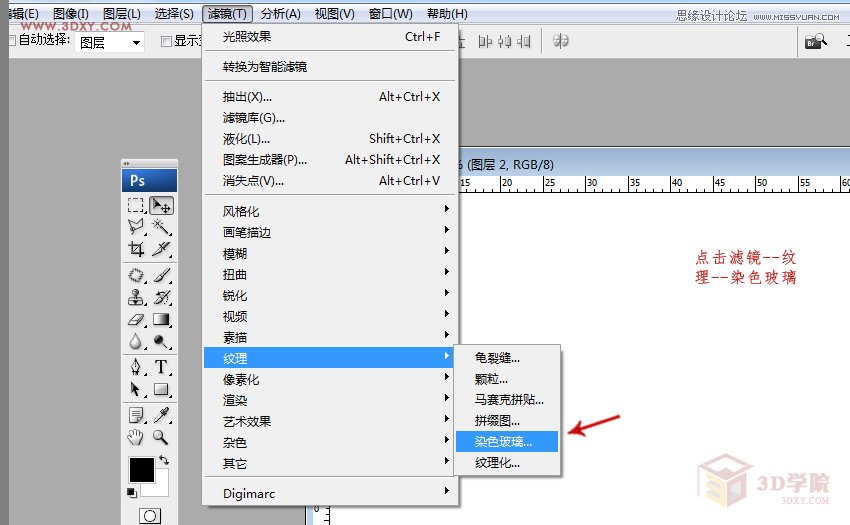This screenshot has width=850, height=525.
Task: Open the 图像(I) menu
Action: coord(71,14)
